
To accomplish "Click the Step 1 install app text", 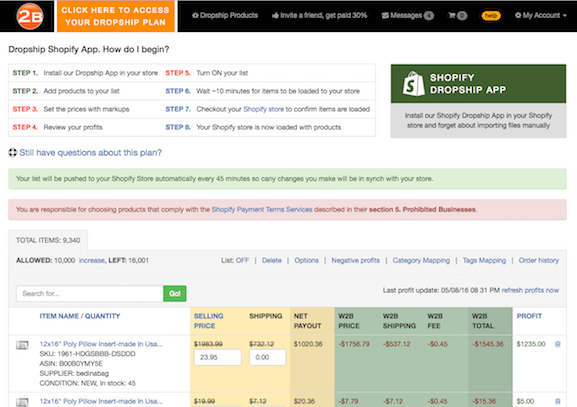I will point(100,73).
